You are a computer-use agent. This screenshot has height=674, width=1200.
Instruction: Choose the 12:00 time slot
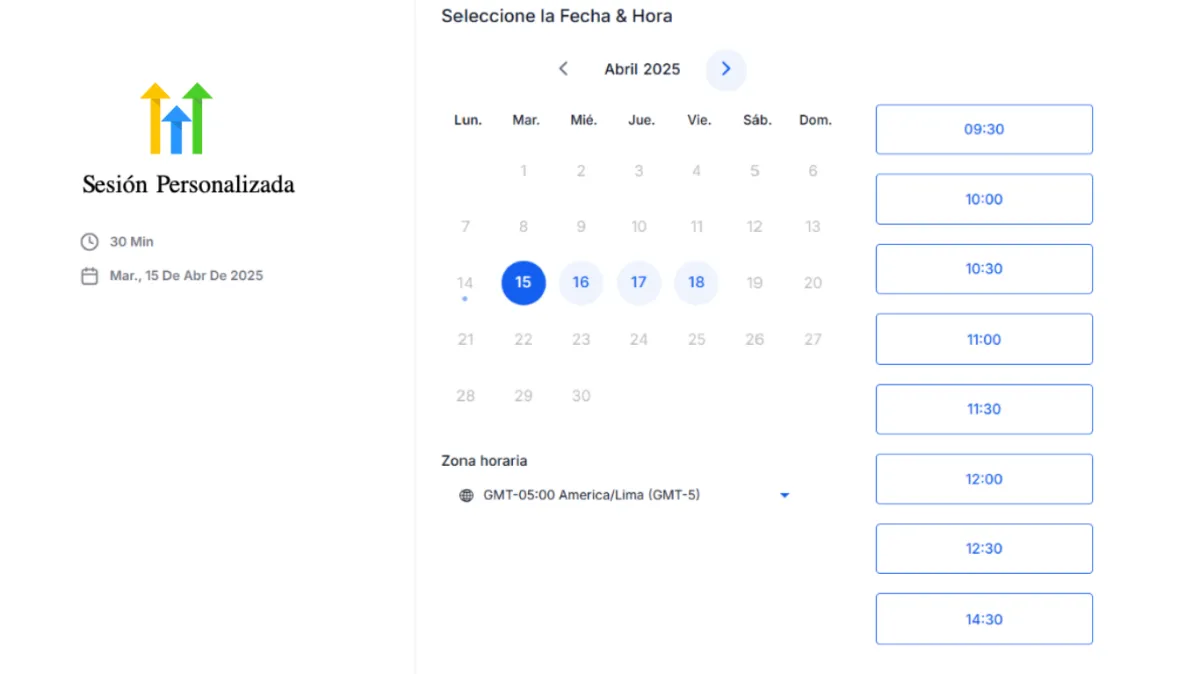[x=984, y=479]
